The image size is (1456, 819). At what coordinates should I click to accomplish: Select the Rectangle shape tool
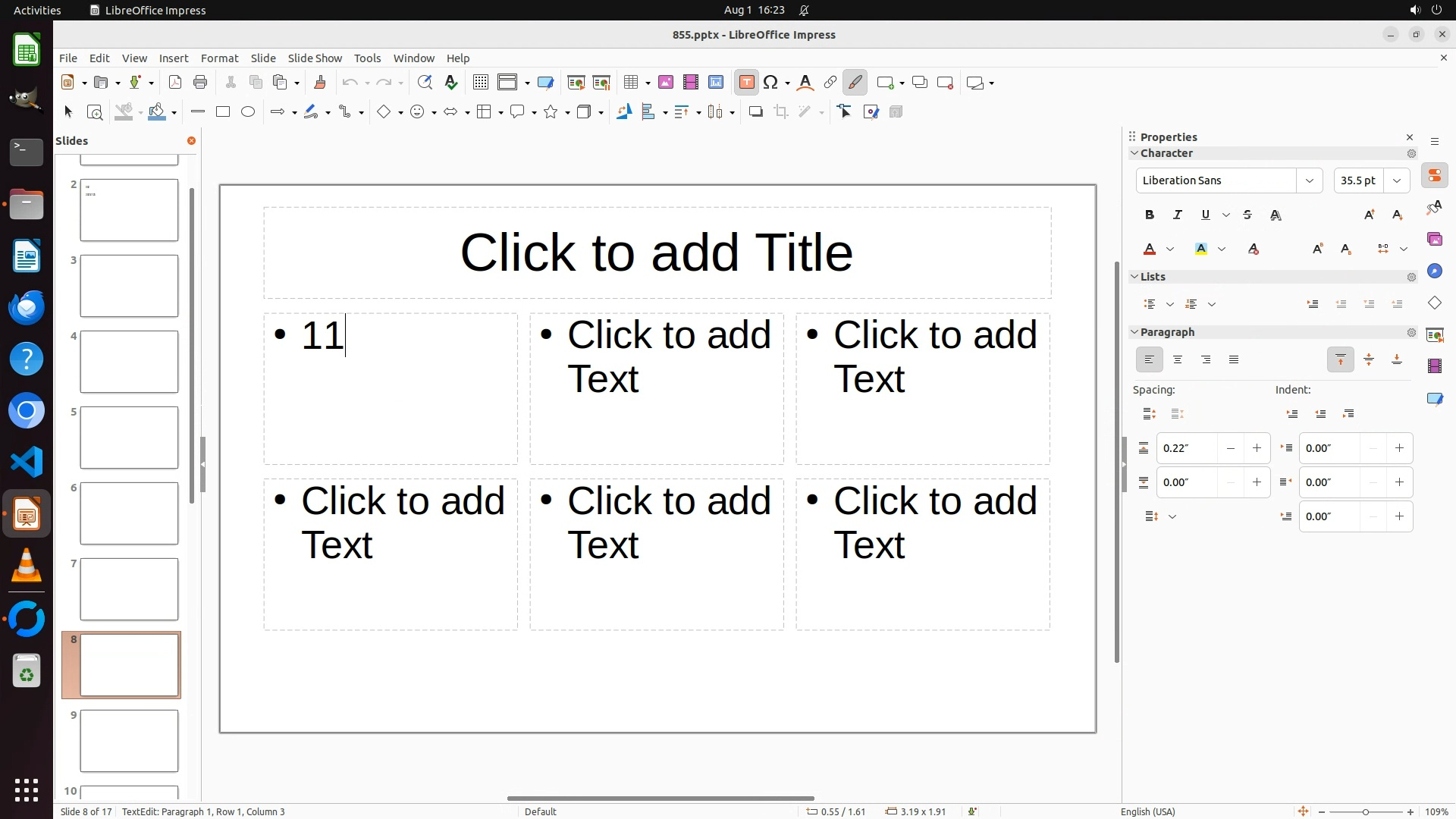click(223, 112)
